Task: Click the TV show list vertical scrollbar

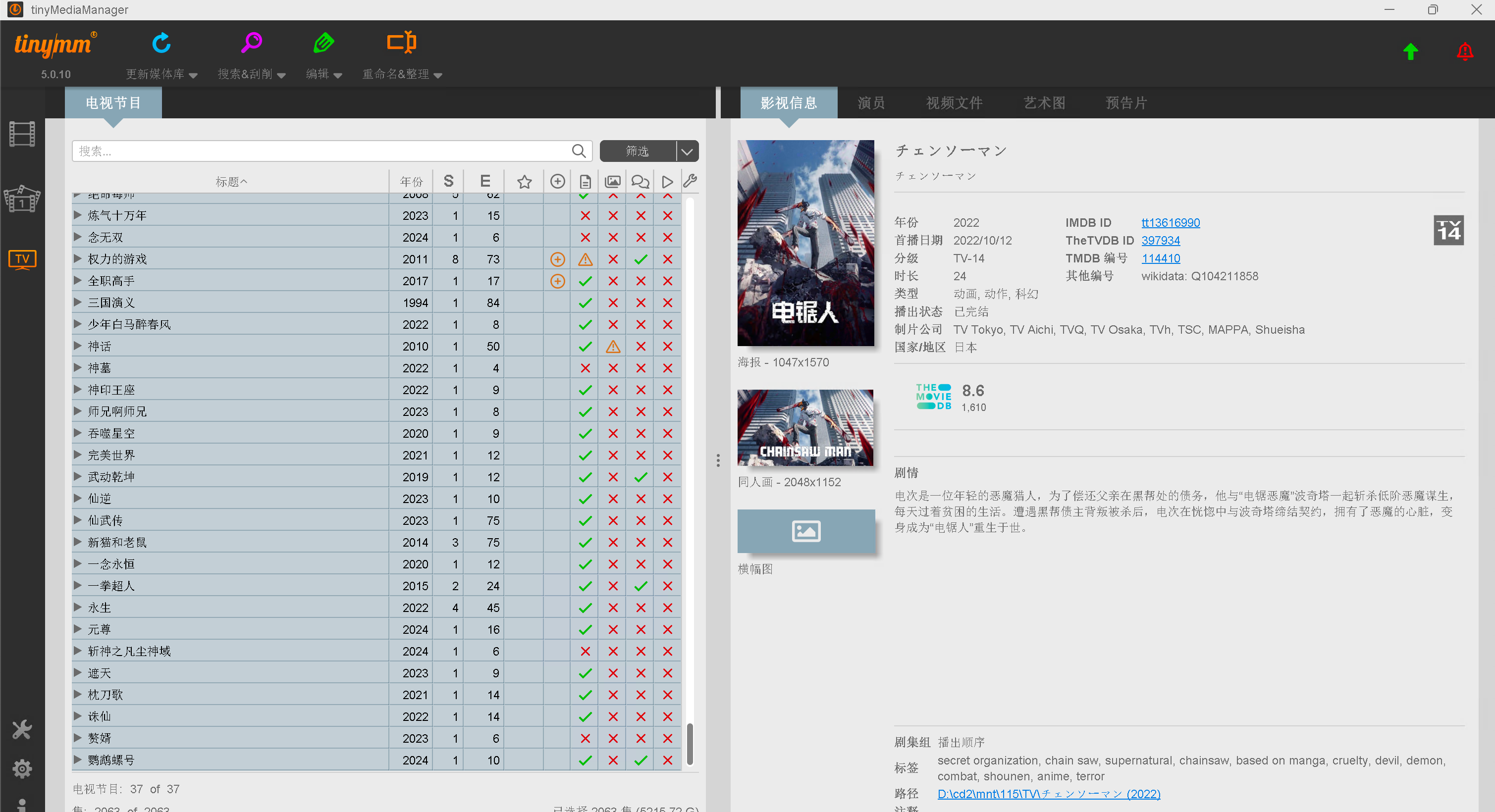Action: coord(690,744)
